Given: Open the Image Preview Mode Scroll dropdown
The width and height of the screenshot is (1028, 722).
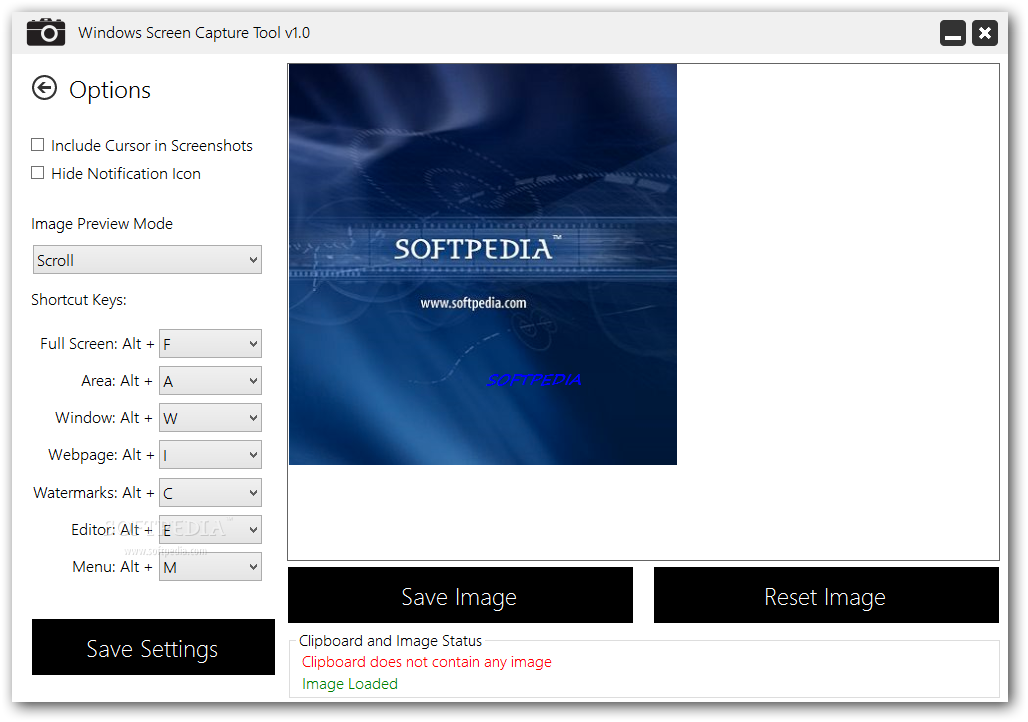Looking at the screenshot, I should (147, 260).
